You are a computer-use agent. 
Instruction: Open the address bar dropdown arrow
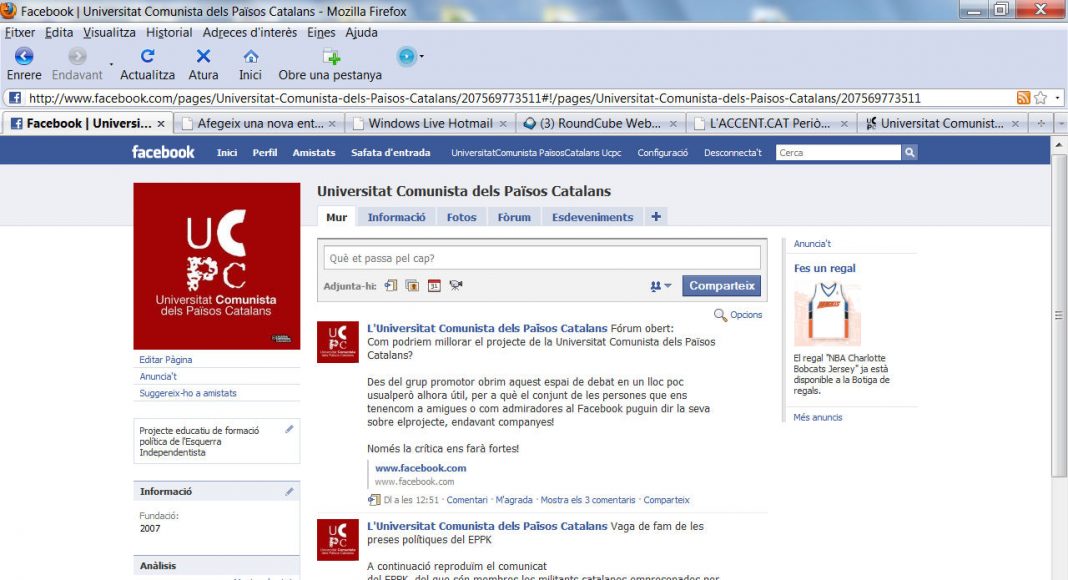[x=1057, y=98]
